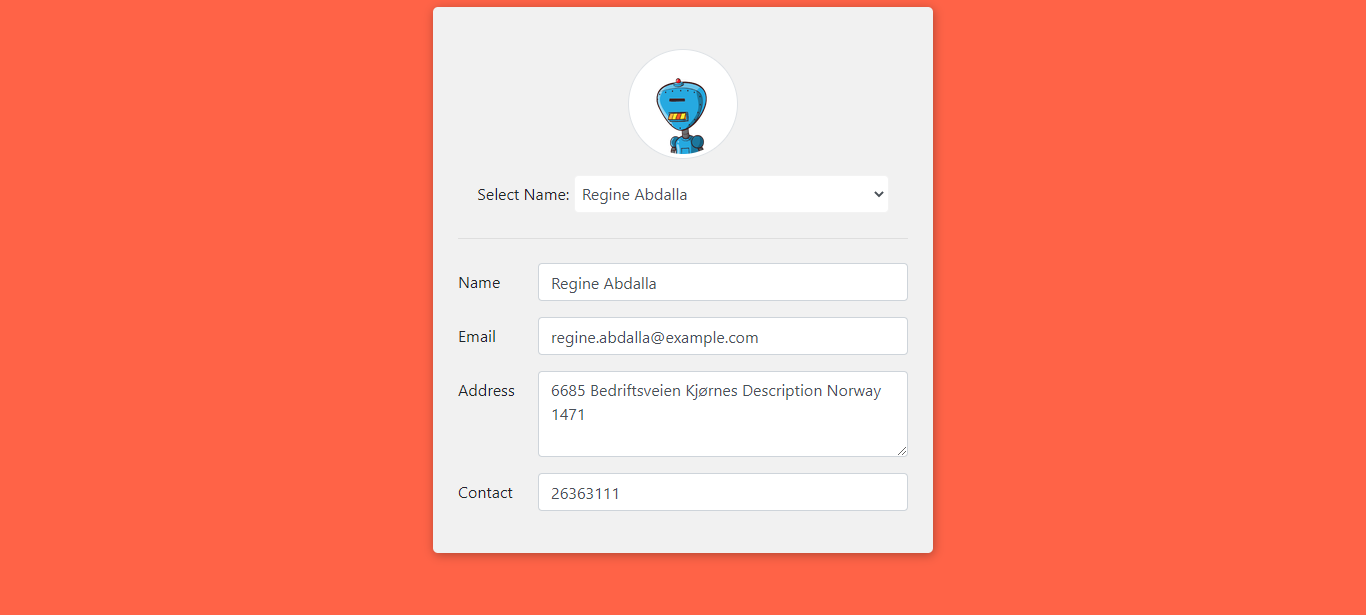The width and height of the screenshot is (1366, 615).
Task: Click the blue robot avatar image
Action: click(682, 116)
